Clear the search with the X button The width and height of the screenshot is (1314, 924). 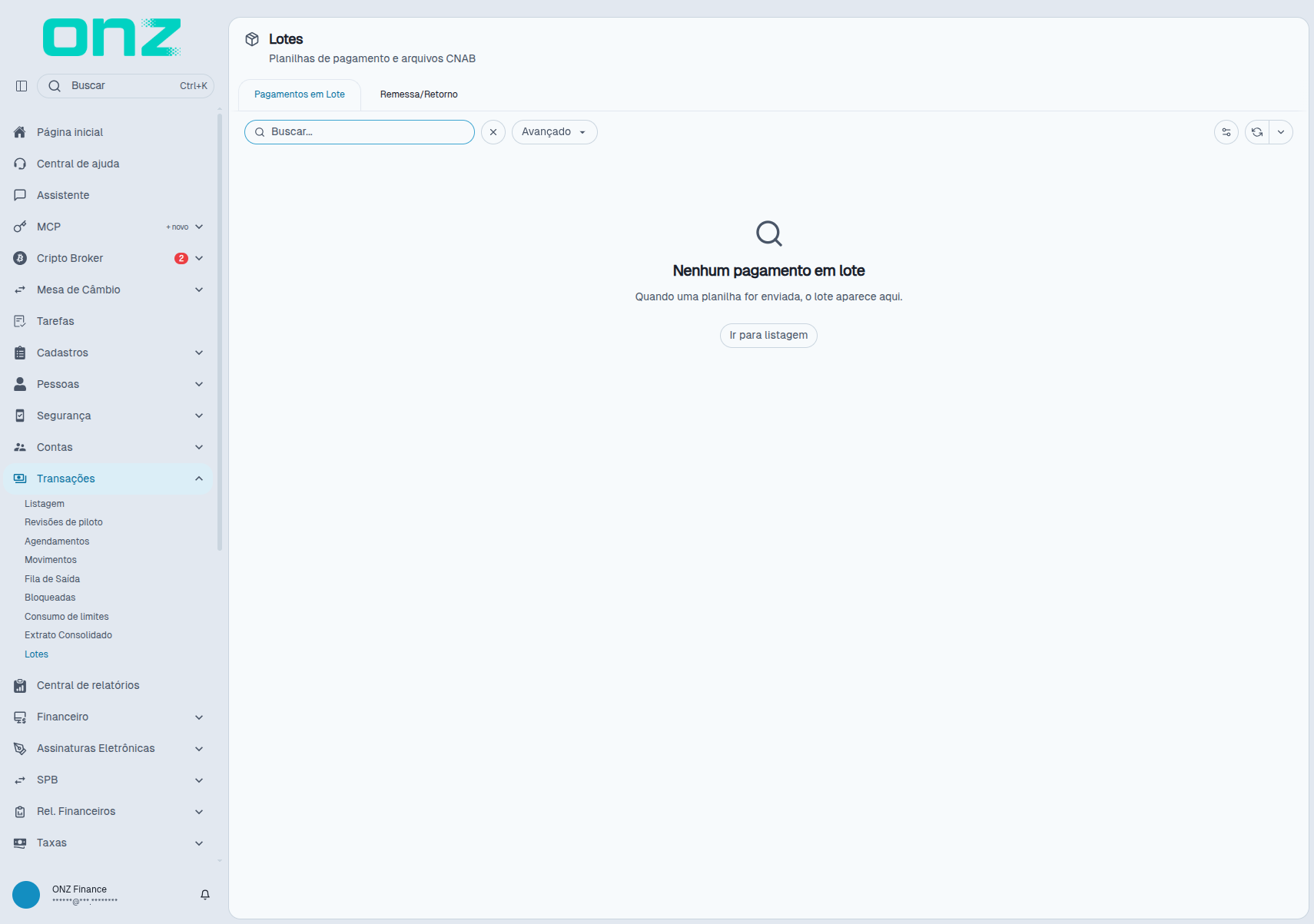[493, 132]
